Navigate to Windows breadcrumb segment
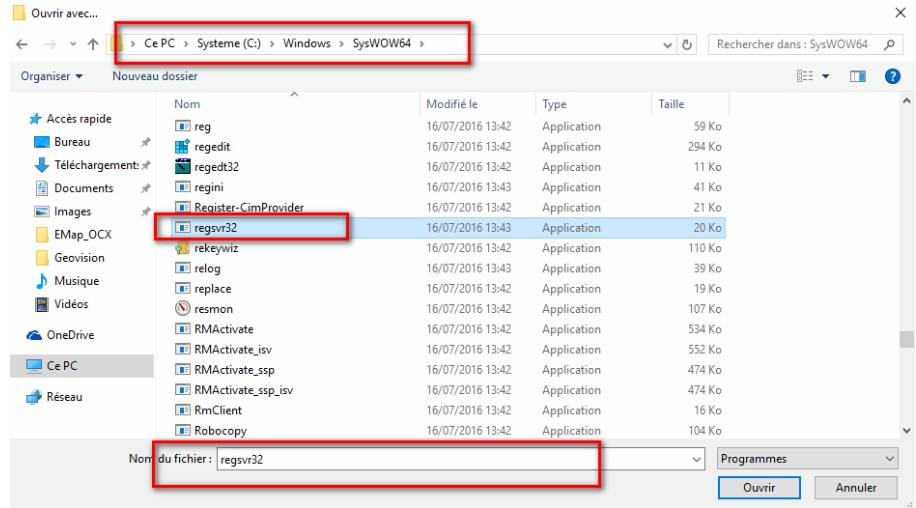The width and height of the screenshot is (916, 508). point(307,44)
